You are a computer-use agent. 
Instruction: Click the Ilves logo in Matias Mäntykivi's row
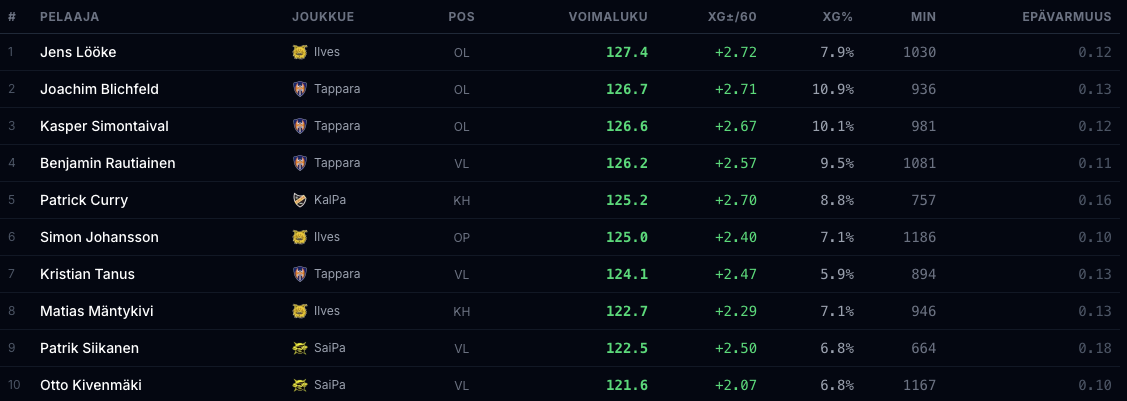[299, 311]
